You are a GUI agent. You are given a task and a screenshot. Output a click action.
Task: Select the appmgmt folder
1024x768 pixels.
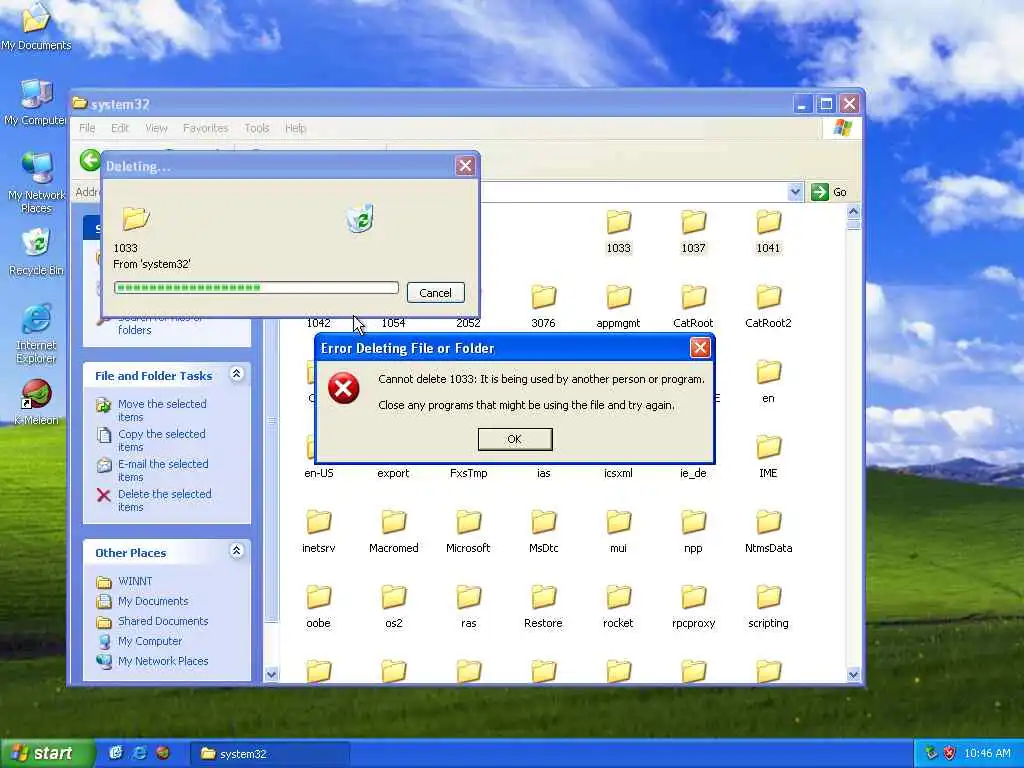coord(618,306)
